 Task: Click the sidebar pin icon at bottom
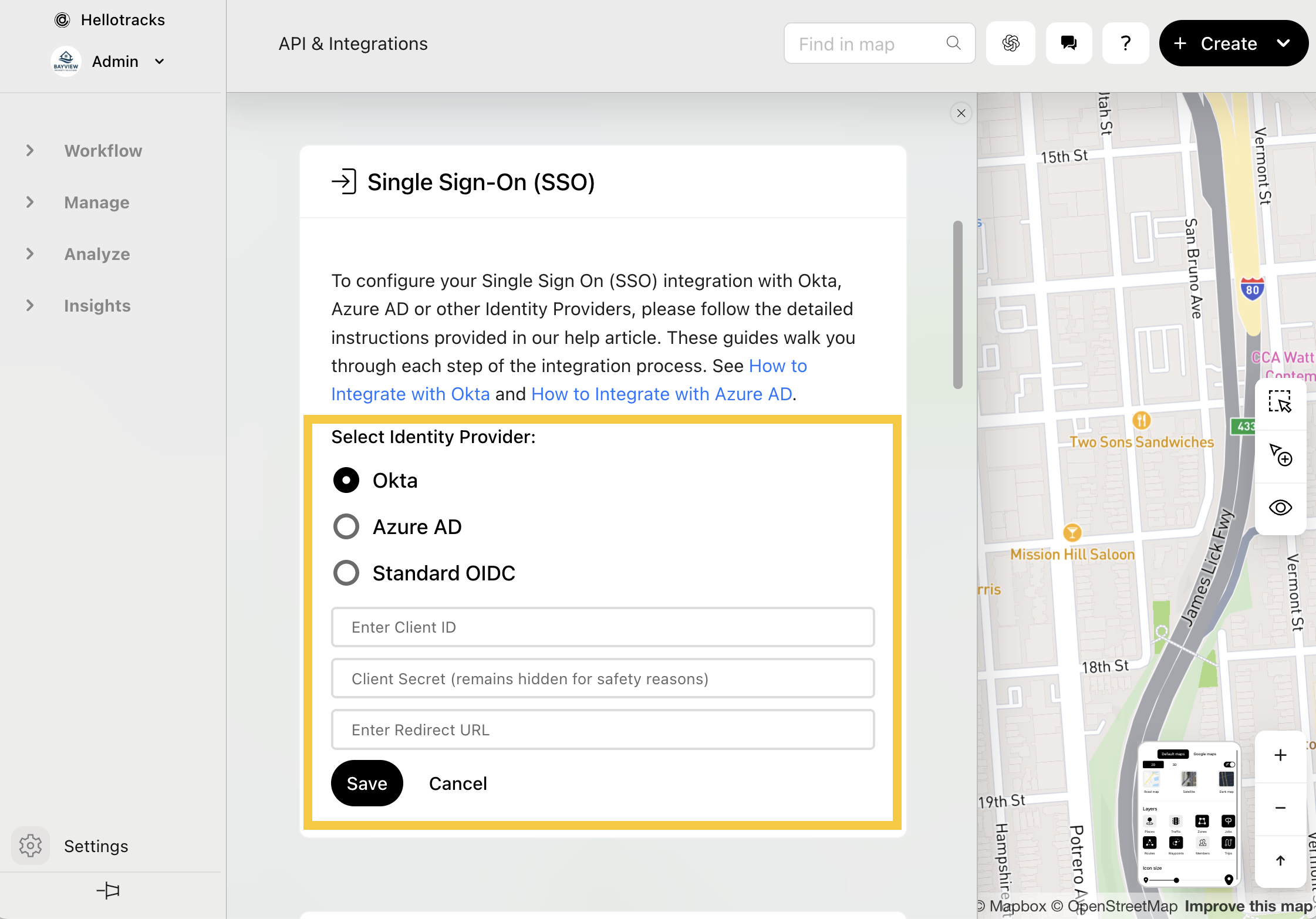pos(108,890)
